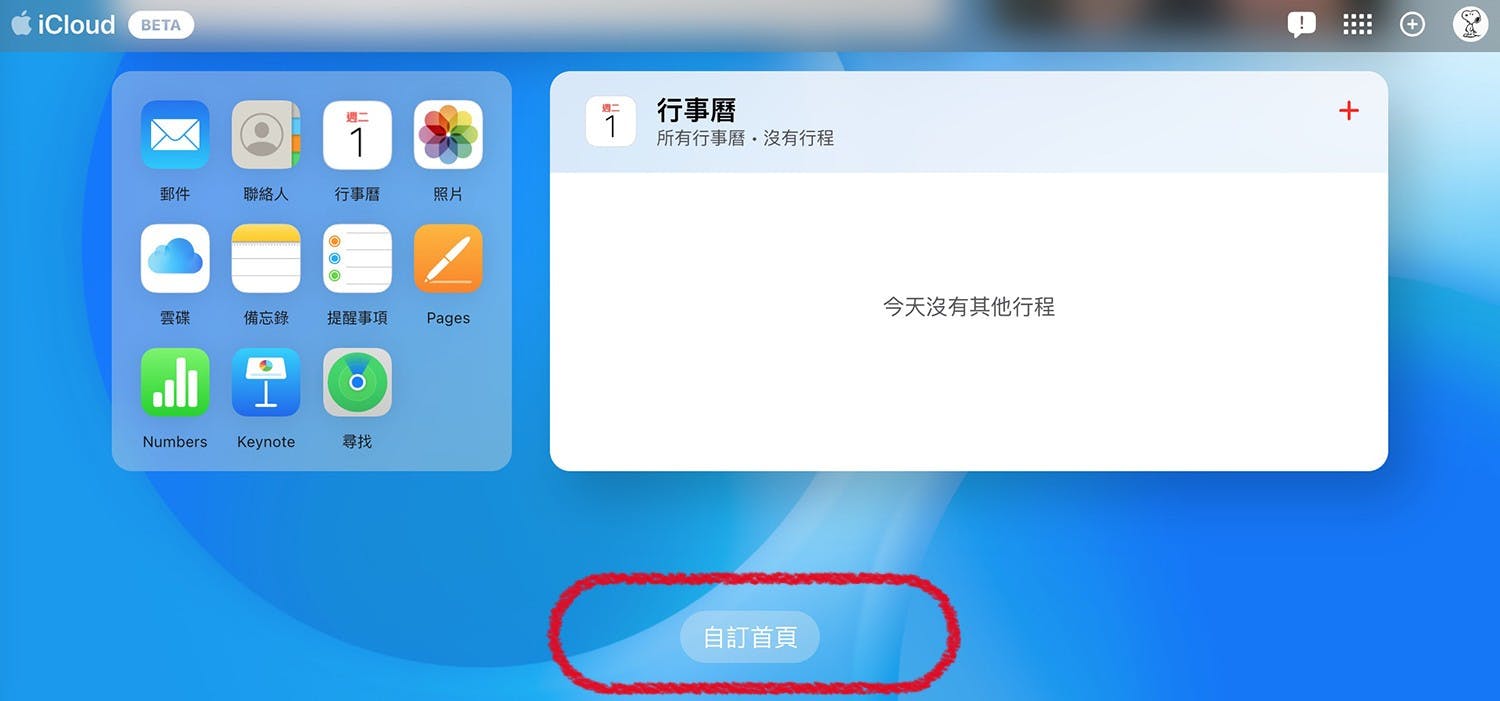Viewport: 1500px width, 701px height.
Task: Open the feedback exclamation bubble icon
Action: (1301, 25)
